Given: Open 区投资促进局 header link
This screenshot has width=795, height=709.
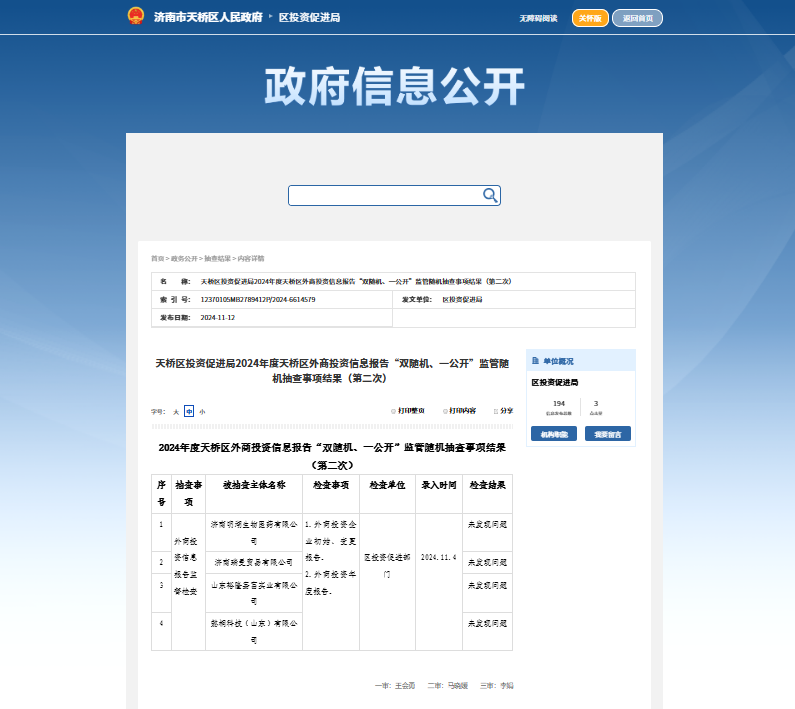Looking at the screenshot, I should pos(309,17).
